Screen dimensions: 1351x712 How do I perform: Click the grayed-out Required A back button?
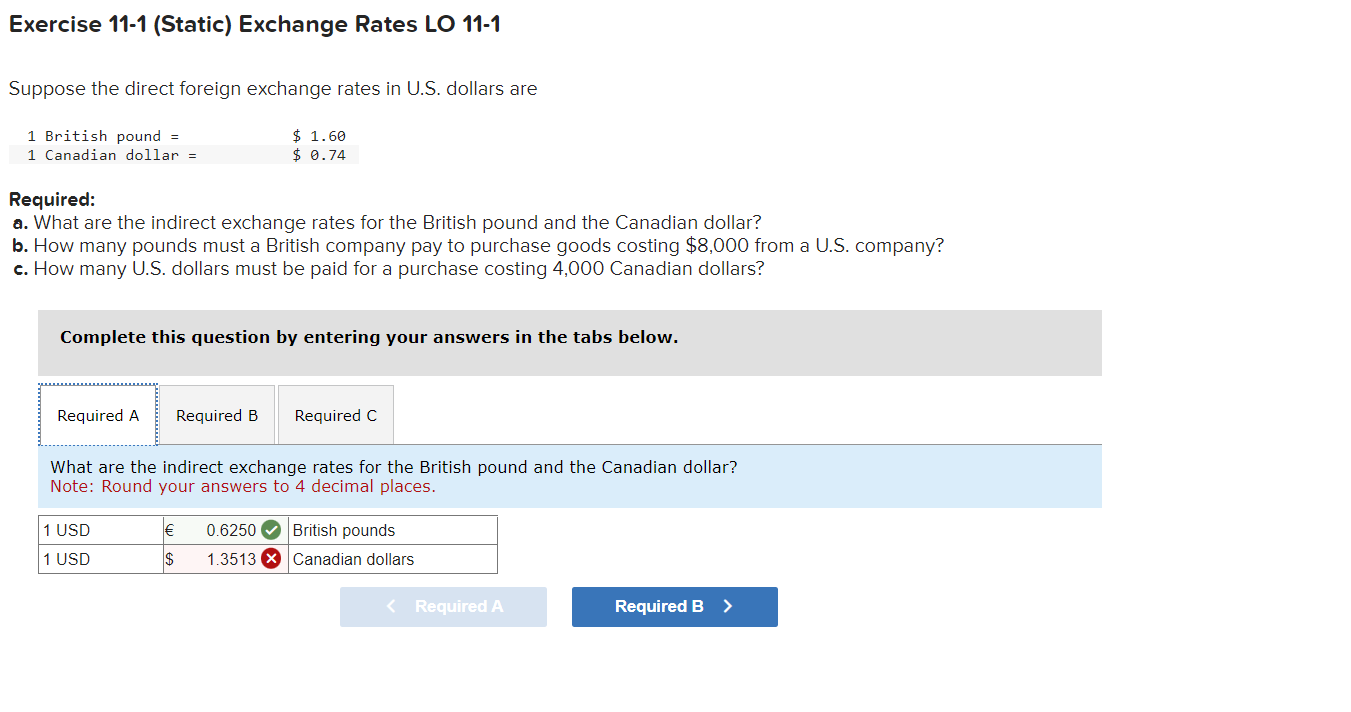[443, 606]
